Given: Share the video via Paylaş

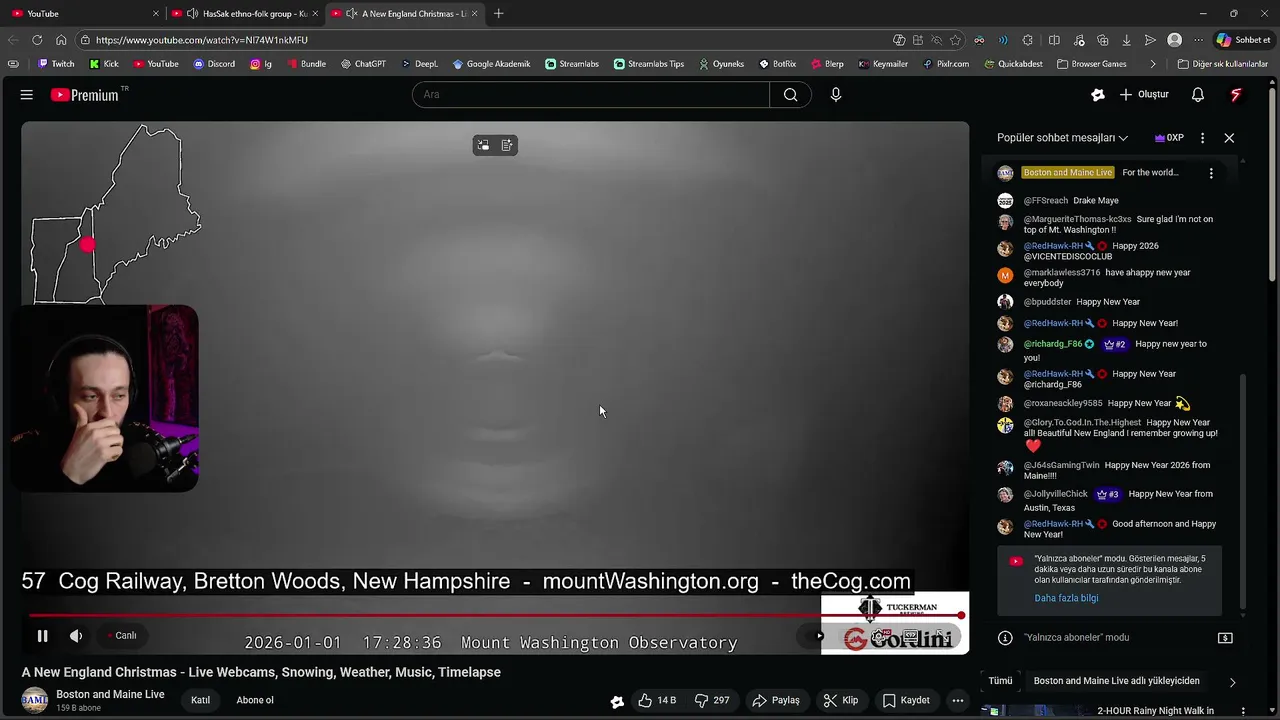Looking at the screenshot, I should (x=776, y=700).
